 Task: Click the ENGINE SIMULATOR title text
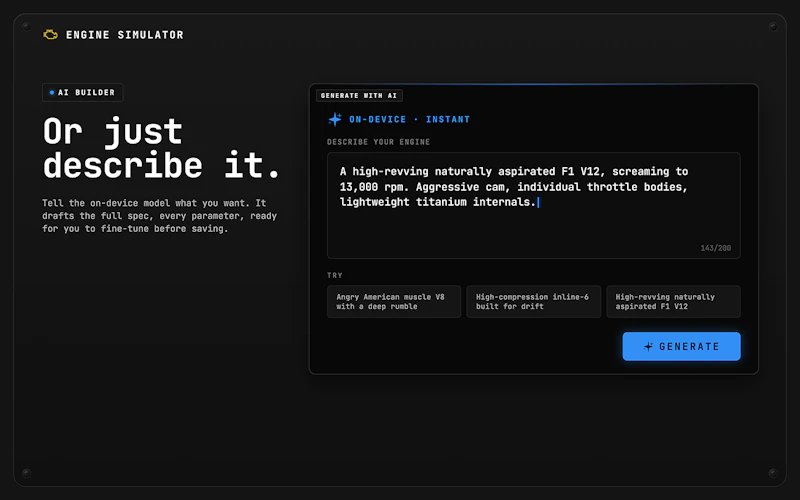(124, 35)
